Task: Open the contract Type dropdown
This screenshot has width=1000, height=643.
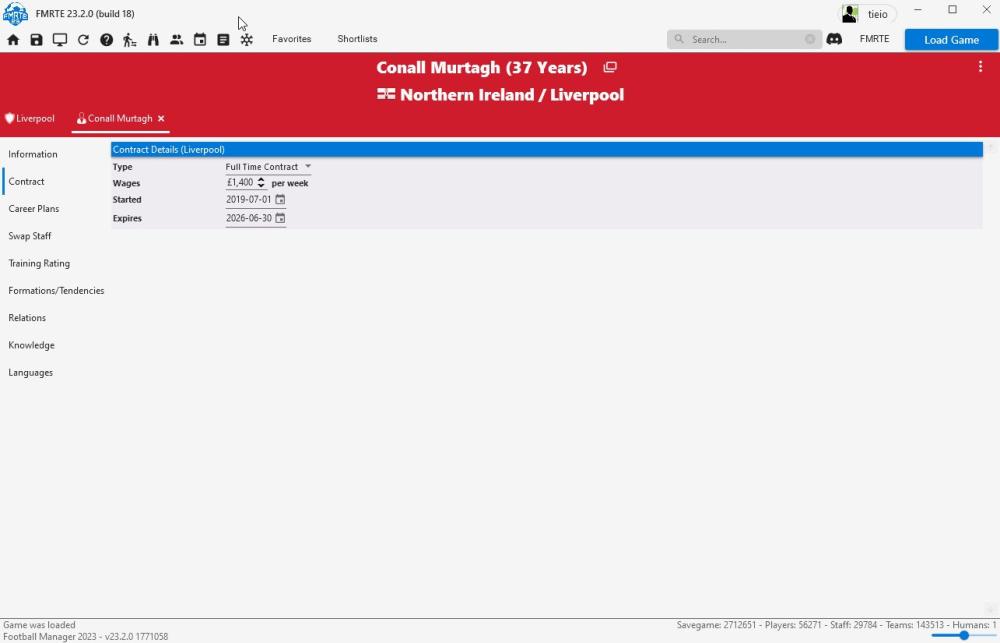Action: pos(268,166)
